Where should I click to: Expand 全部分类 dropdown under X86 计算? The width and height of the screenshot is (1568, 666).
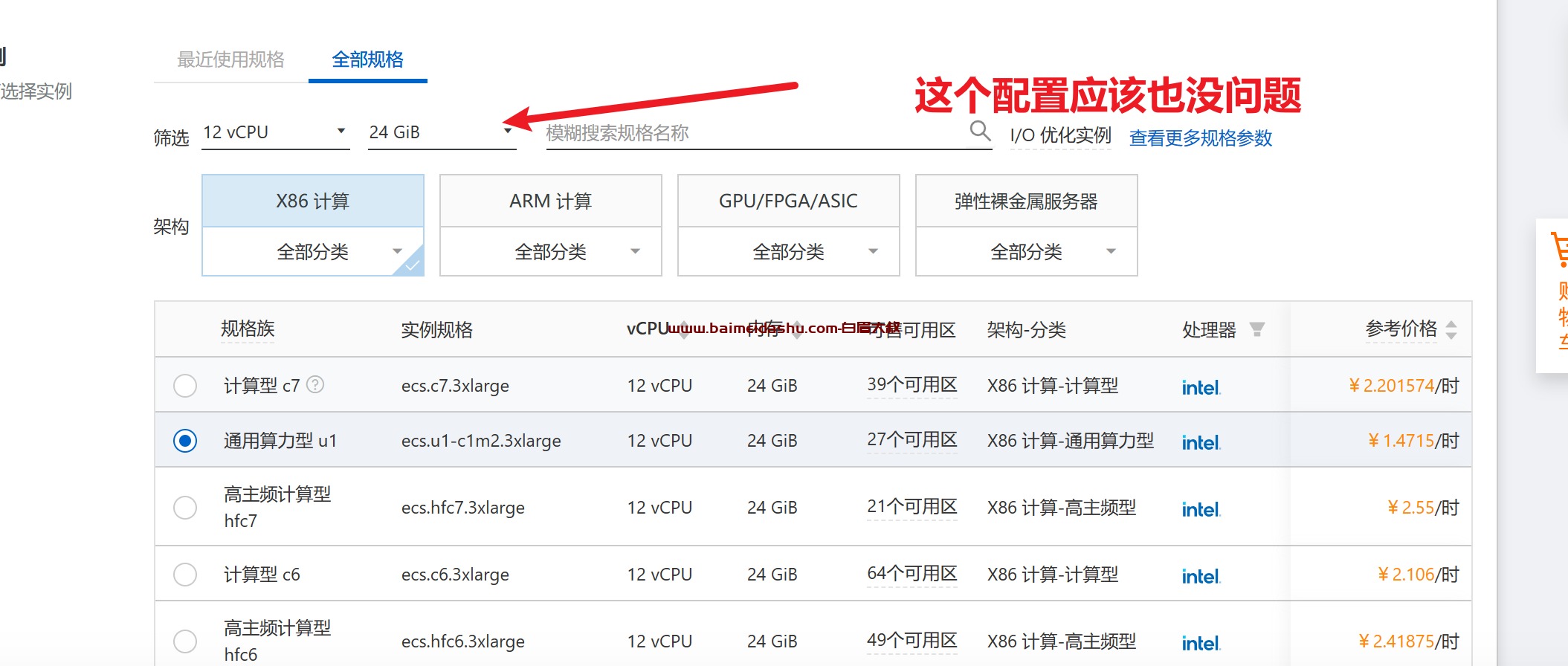point(313,252)
